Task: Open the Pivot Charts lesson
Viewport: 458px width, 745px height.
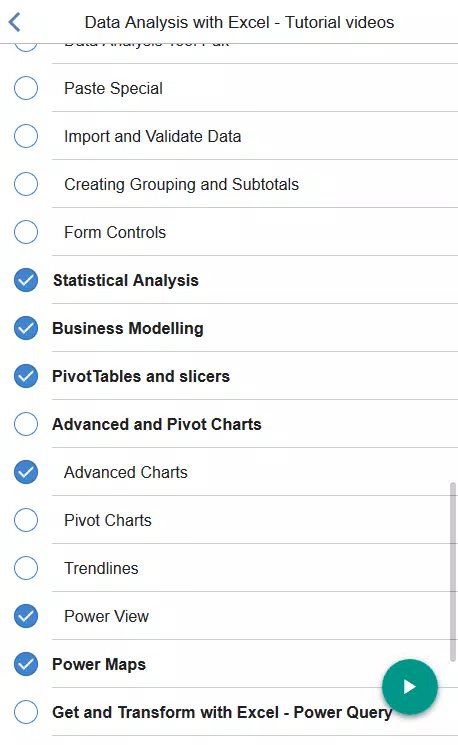Action: (108, 520)
